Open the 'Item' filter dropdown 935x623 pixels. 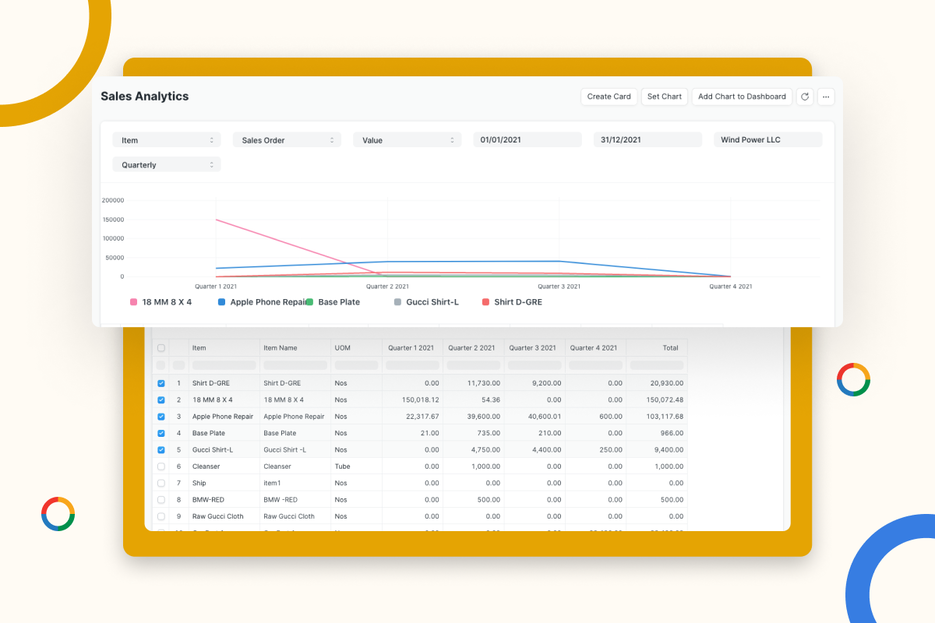click(x=166, y=139)
